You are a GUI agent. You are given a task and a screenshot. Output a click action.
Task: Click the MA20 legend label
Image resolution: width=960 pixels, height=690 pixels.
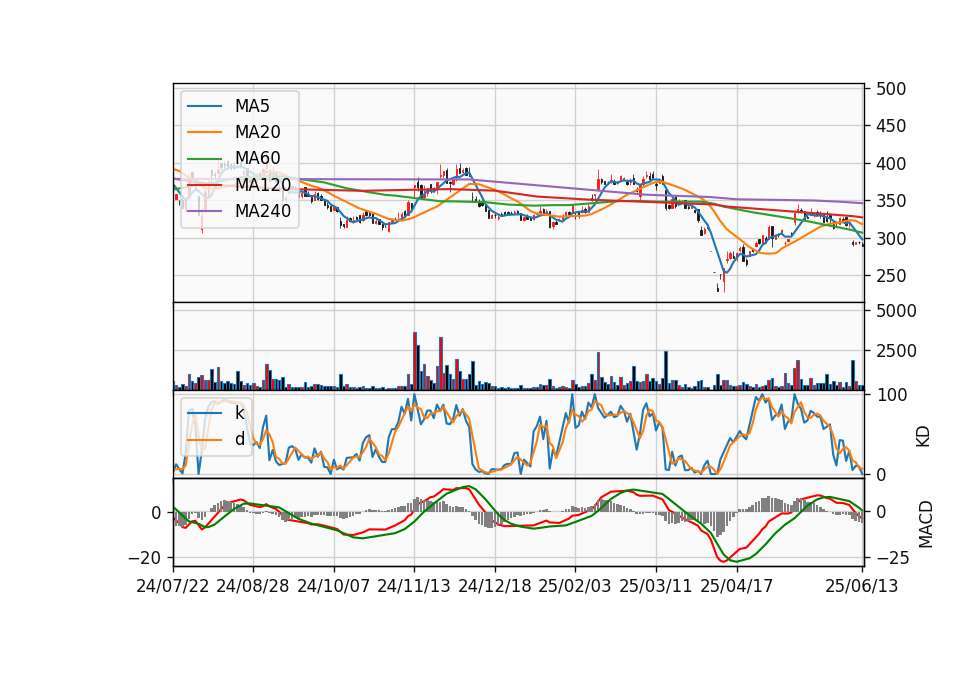point(257,132)
